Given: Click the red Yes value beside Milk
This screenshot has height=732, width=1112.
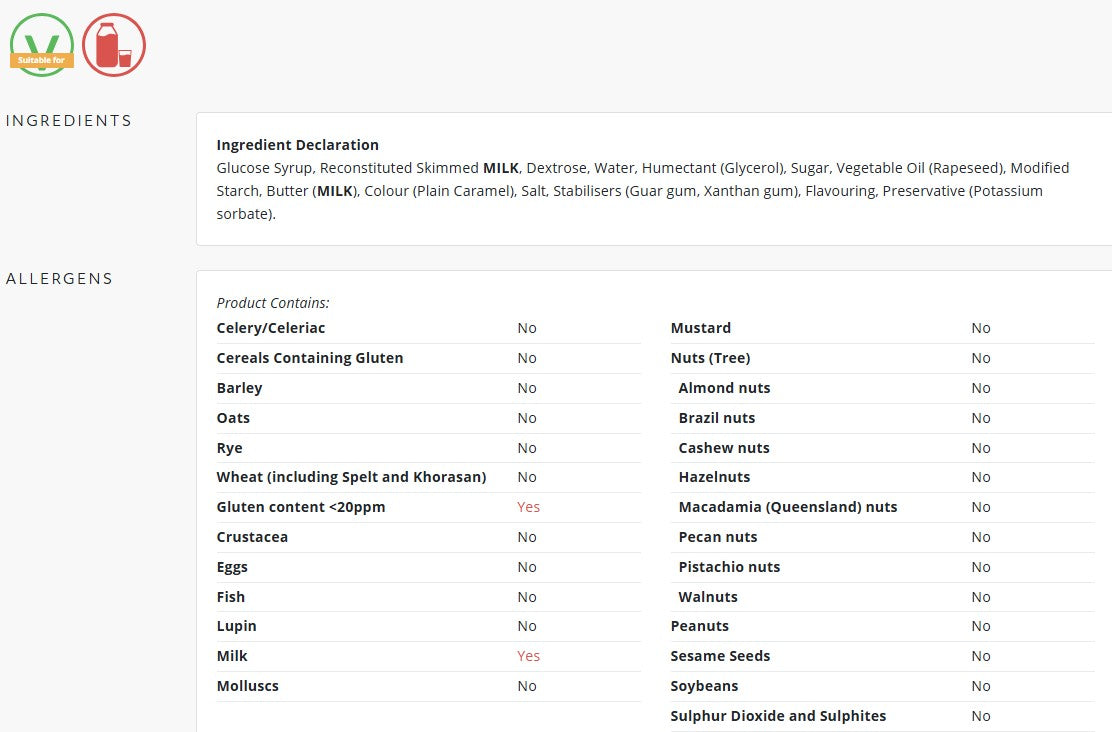Looking at the screenshot, I should click(528, 656).
